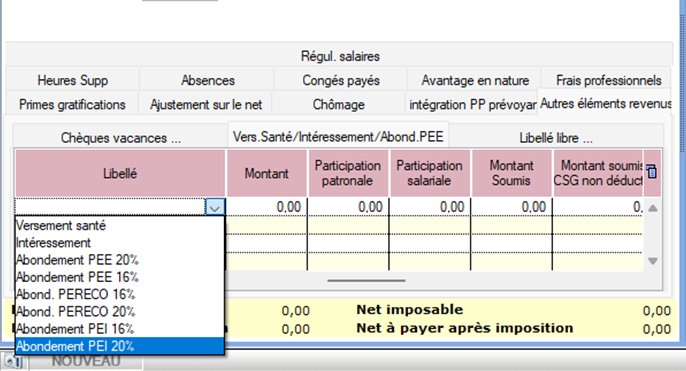
Task: Select Versement santé from the list
Action: 120,226
